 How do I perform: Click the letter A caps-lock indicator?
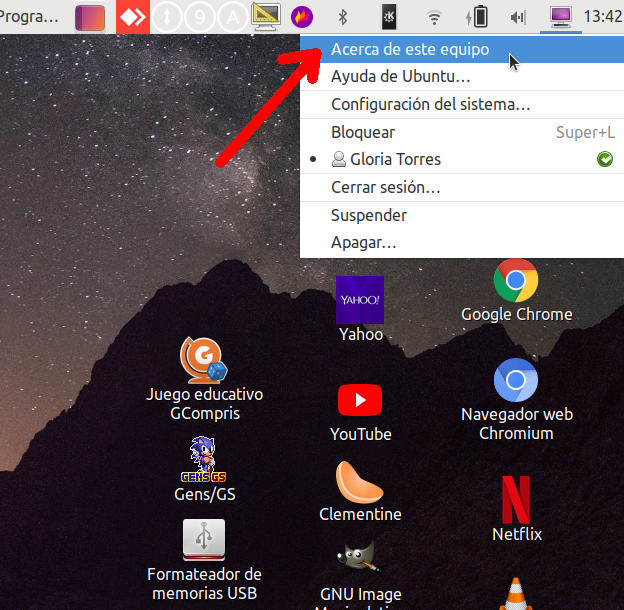pos(233,17)
